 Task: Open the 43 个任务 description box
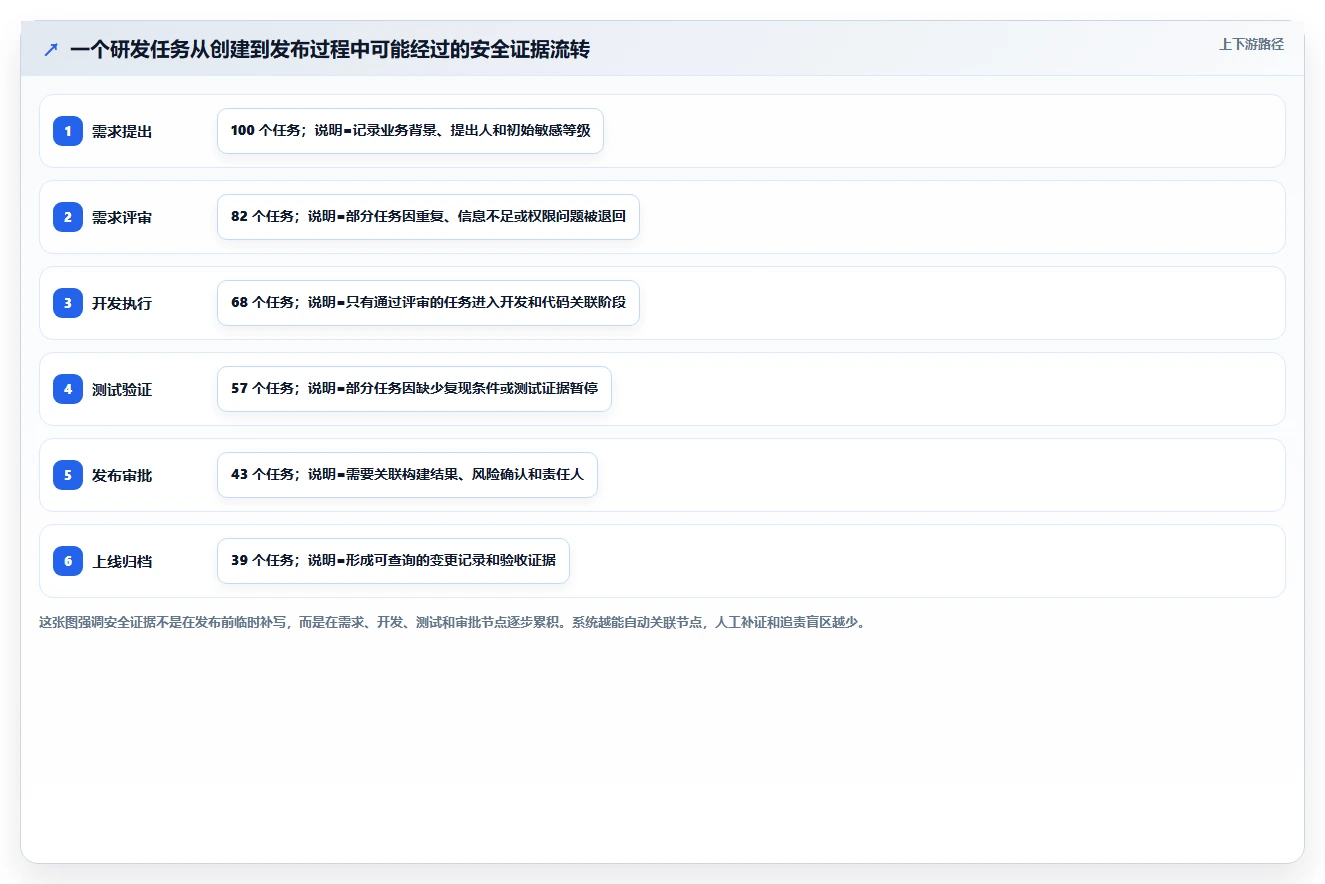pos(407,475)
